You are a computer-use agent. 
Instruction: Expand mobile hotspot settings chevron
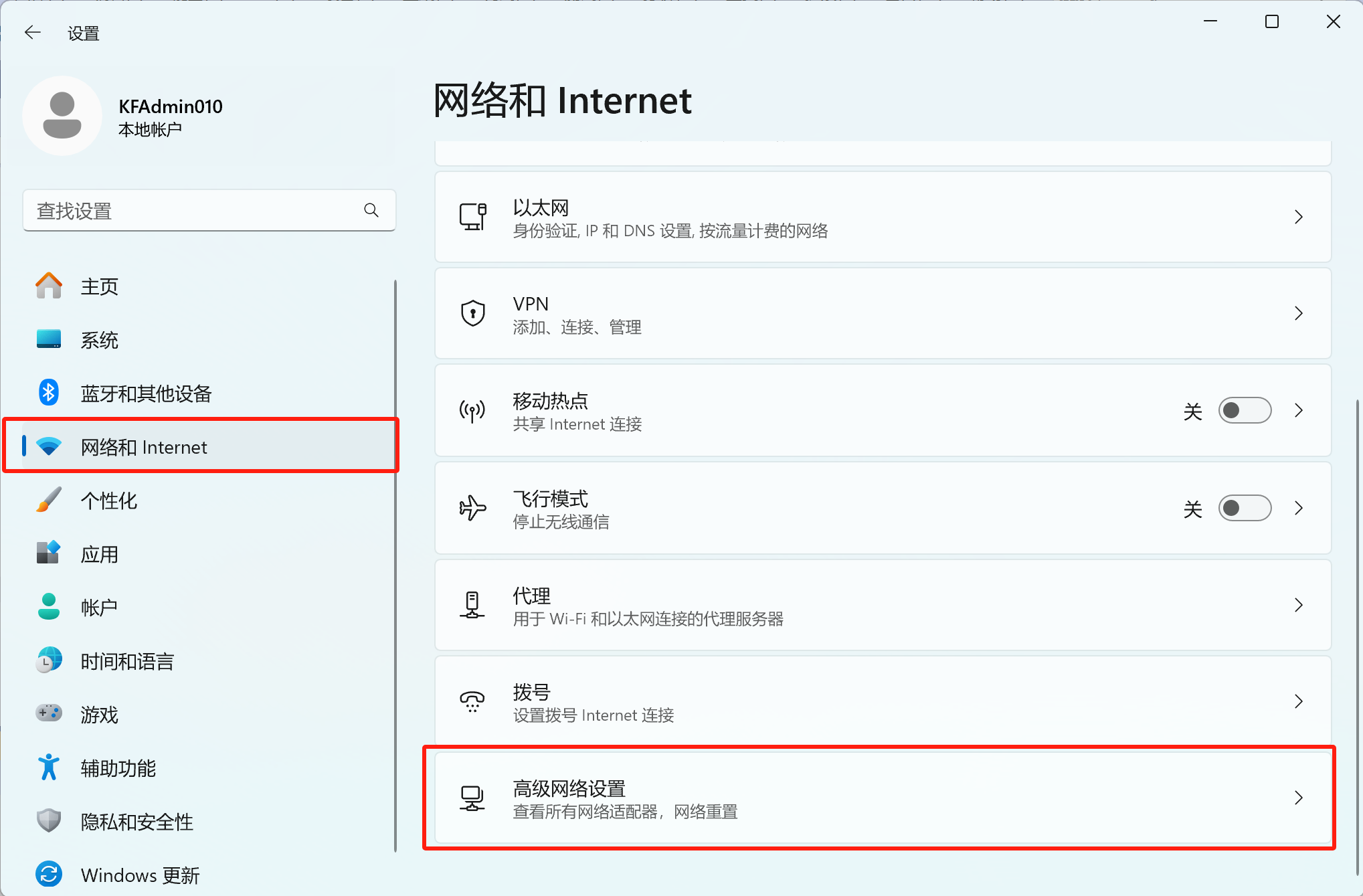(1299, 411)
